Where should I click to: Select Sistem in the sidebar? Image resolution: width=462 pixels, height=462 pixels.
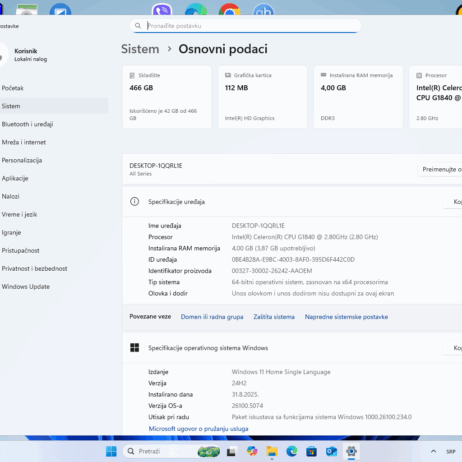(x=54, y=106)
